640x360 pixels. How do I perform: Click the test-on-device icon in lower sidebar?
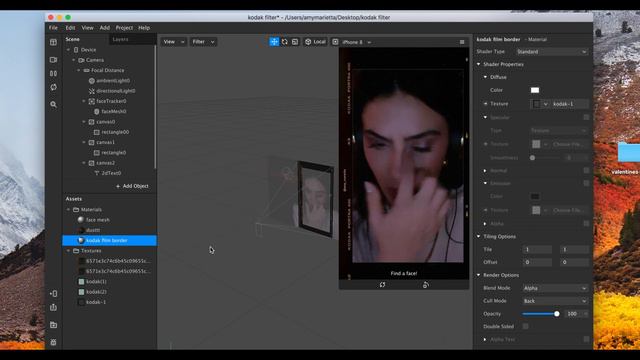pos(53,293)
